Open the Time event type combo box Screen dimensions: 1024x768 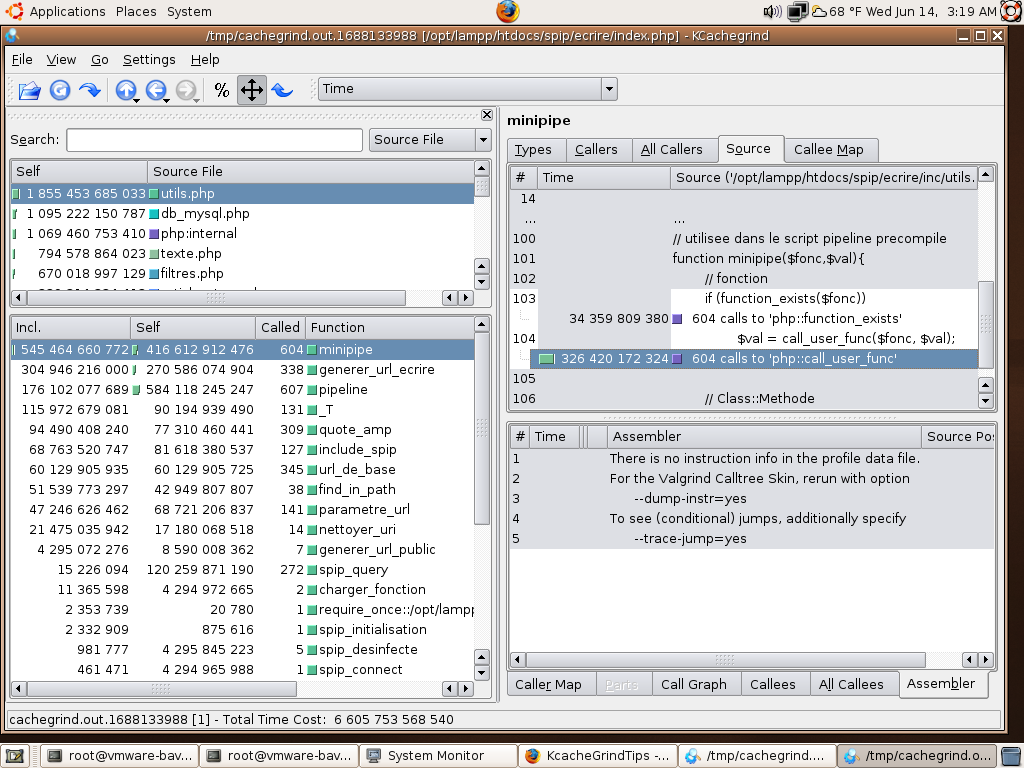coord(468,89)
